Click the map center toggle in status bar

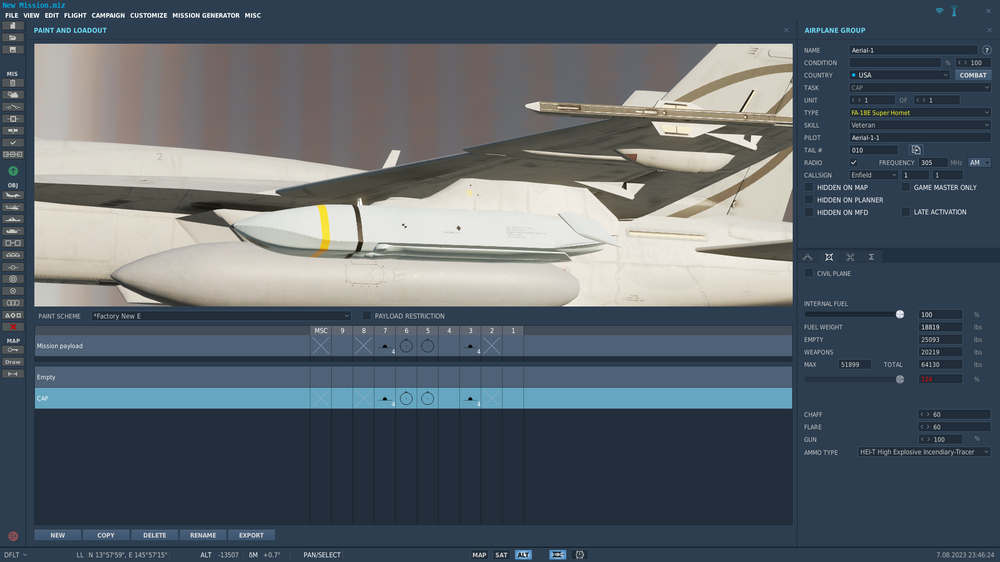557,555
